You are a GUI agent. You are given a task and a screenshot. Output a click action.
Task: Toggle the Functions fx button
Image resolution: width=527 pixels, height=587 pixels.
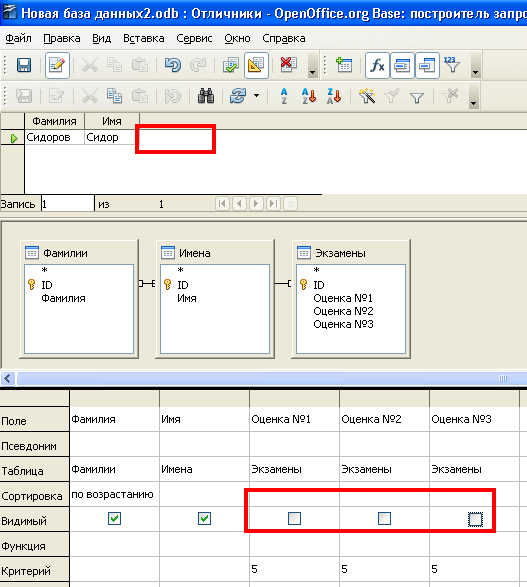coord(377,66)
